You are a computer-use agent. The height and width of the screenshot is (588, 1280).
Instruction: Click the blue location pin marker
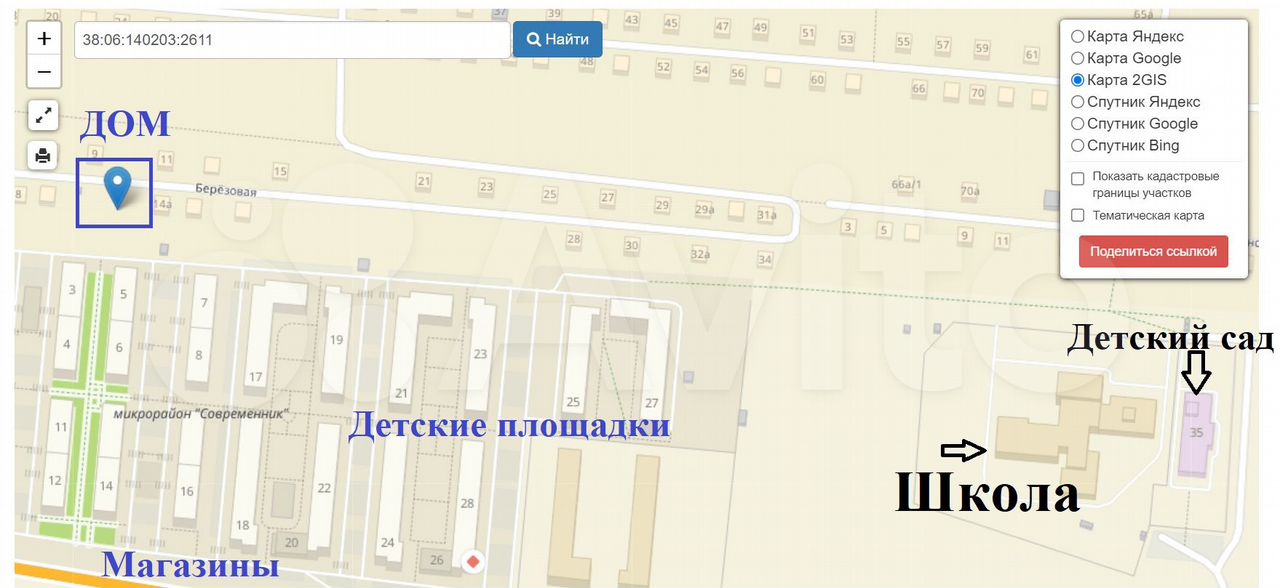coord(118,187)
